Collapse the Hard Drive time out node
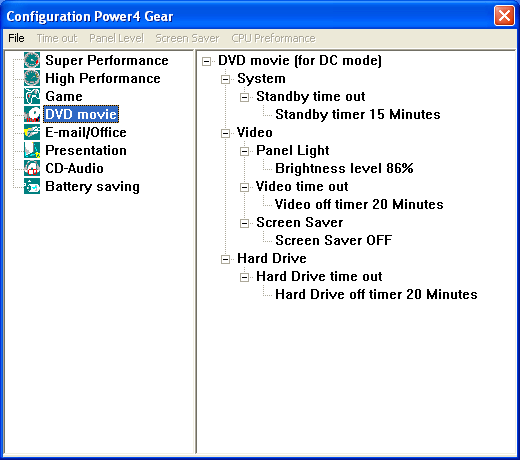This screenshot has width=521, height=460. point(245,277)
